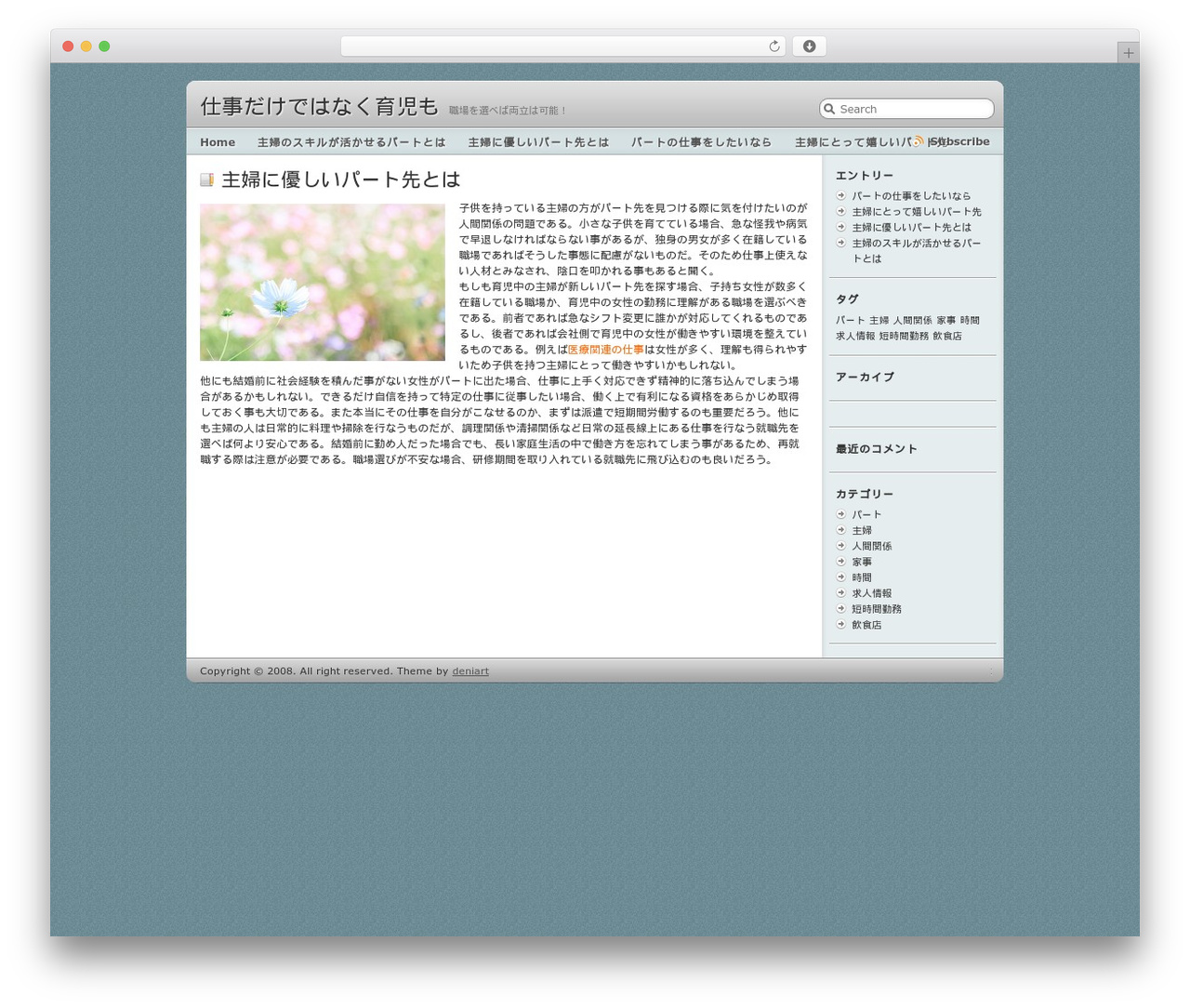The width and height of the screenshot is (1190, 1008).
Task: Click the deniart theme link in footer
Action: (x=470, y=671)
